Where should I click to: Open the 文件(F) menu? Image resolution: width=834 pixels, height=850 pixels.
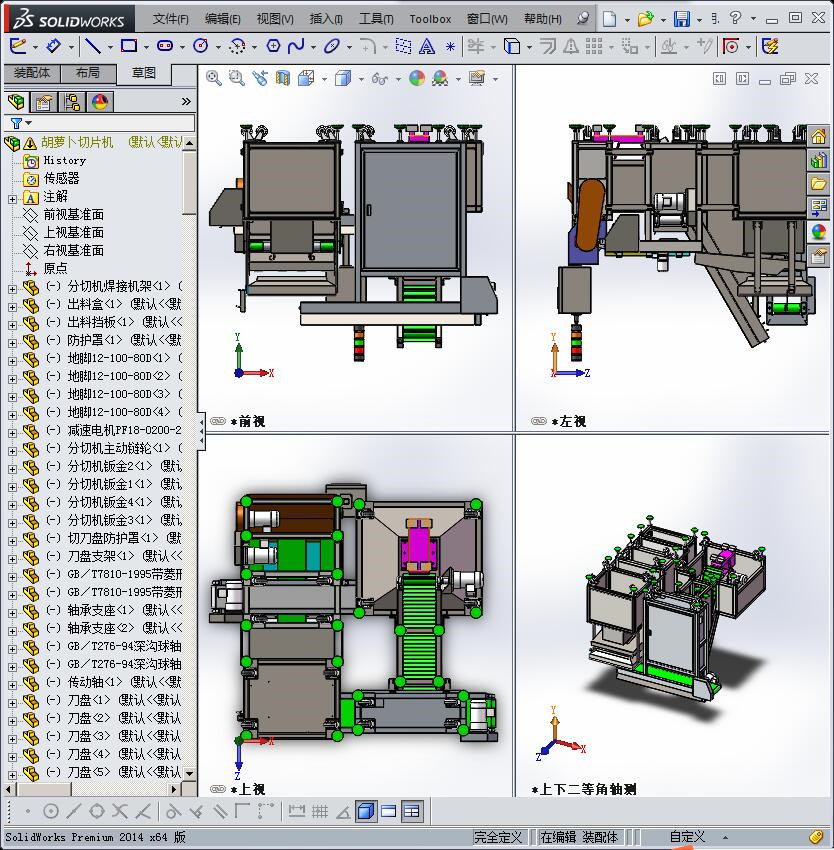pos(170,19)
